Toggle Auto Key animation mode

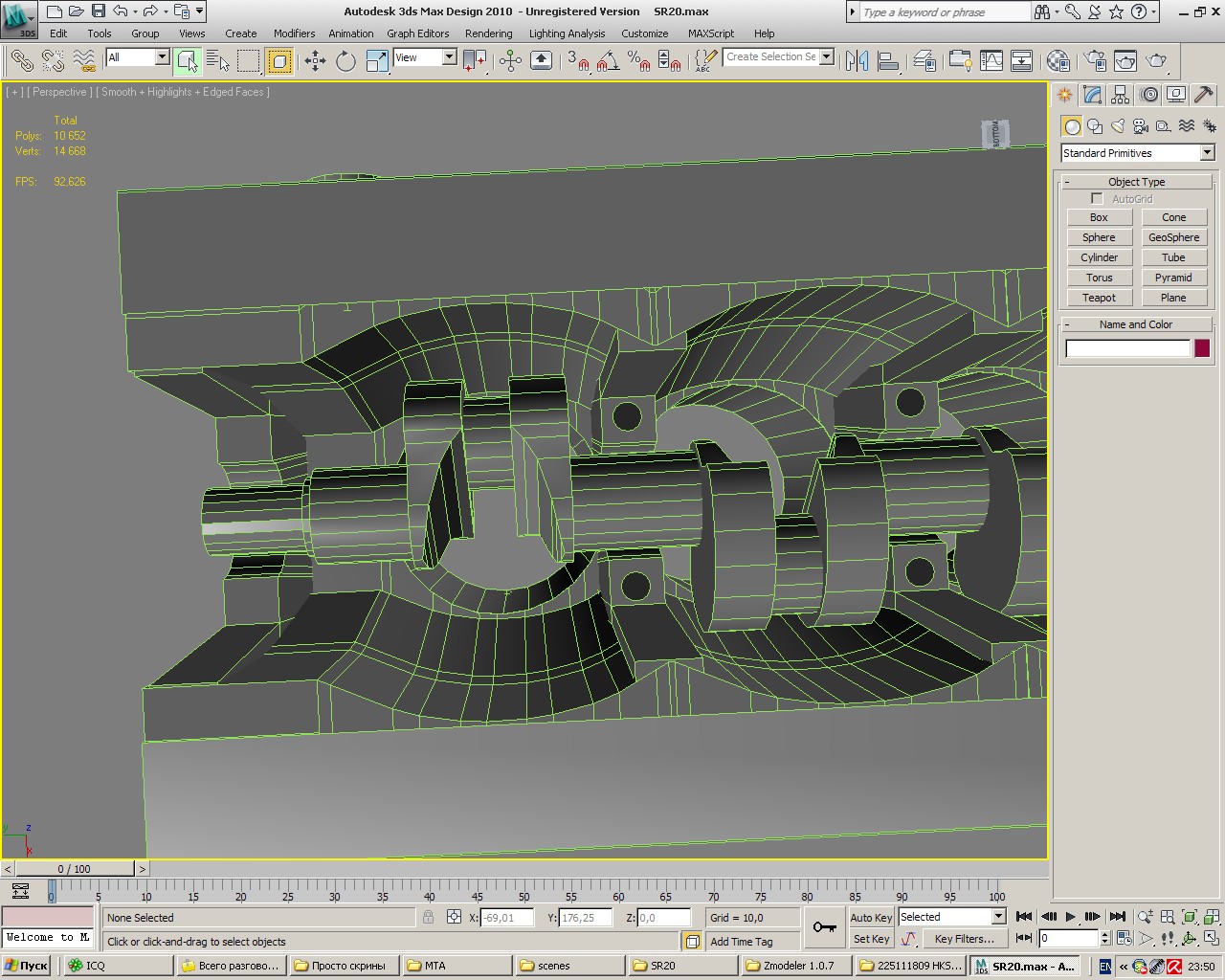coord(870,917)
